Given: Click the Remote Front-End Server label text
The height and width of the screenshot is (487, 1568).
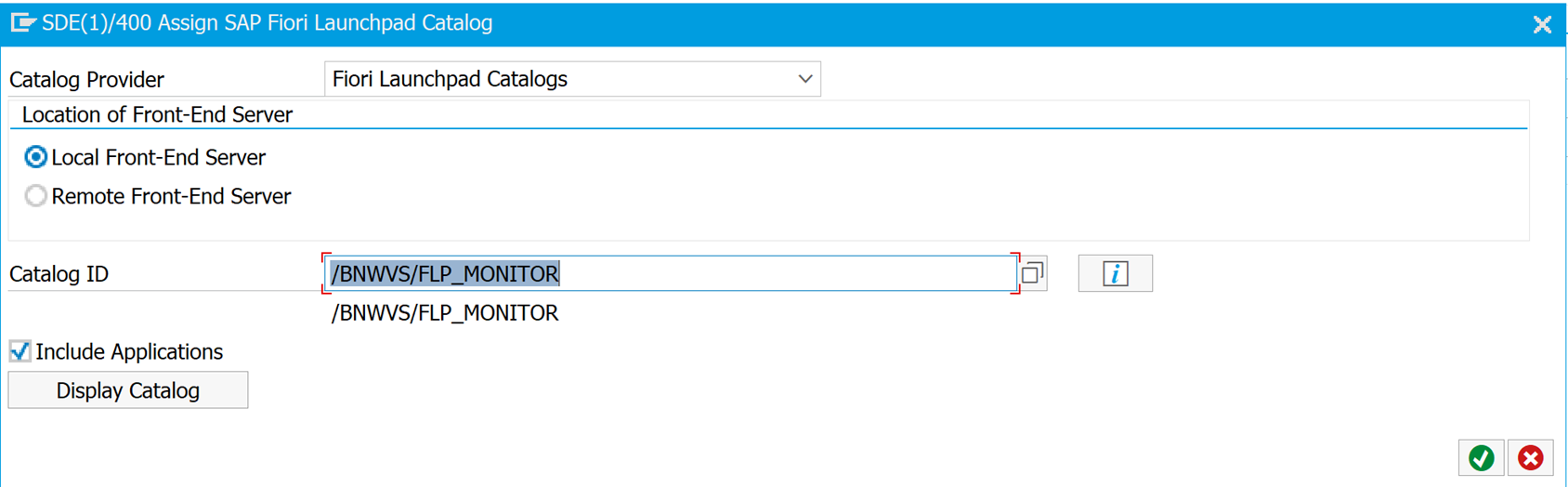Looking at the screenshot, I should 171,197.
